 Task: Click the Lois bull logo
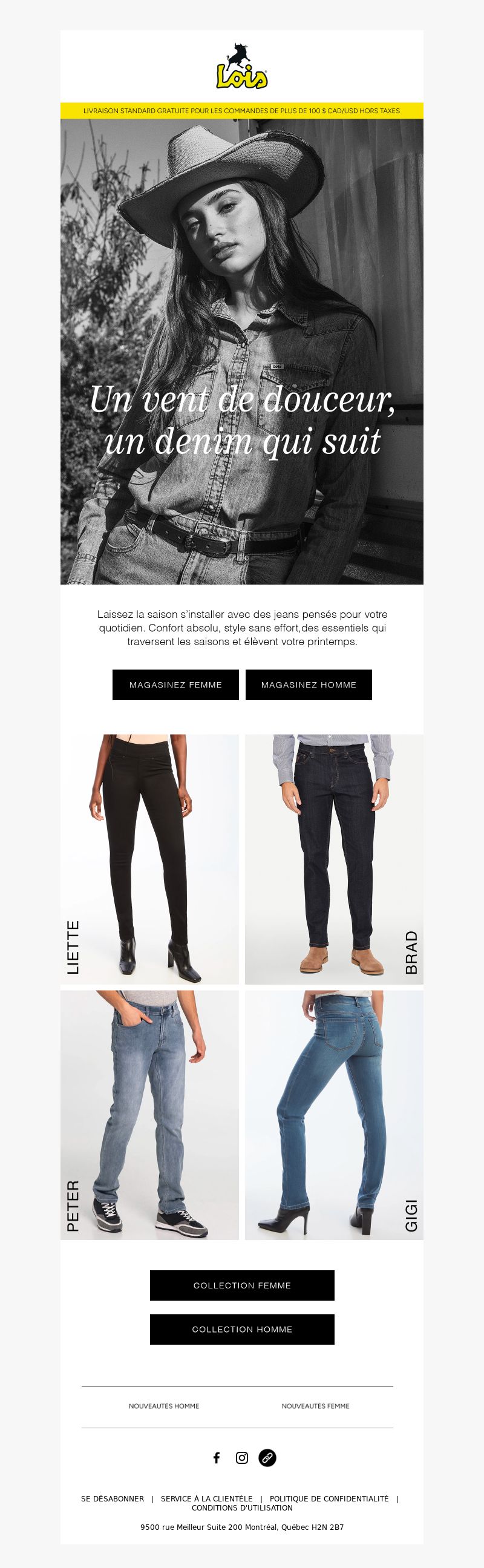click(x=241, y=67)
